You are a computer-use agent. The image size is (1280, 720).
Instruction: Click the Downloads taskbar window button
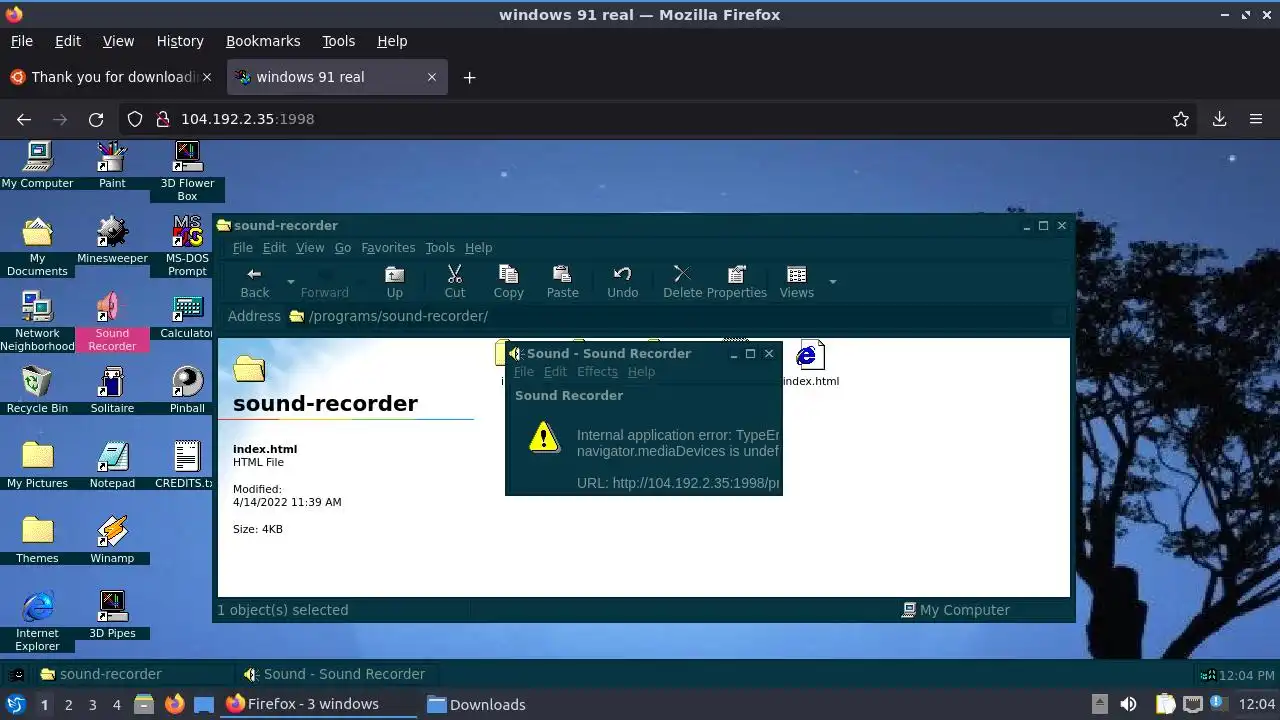coord(476,704)
